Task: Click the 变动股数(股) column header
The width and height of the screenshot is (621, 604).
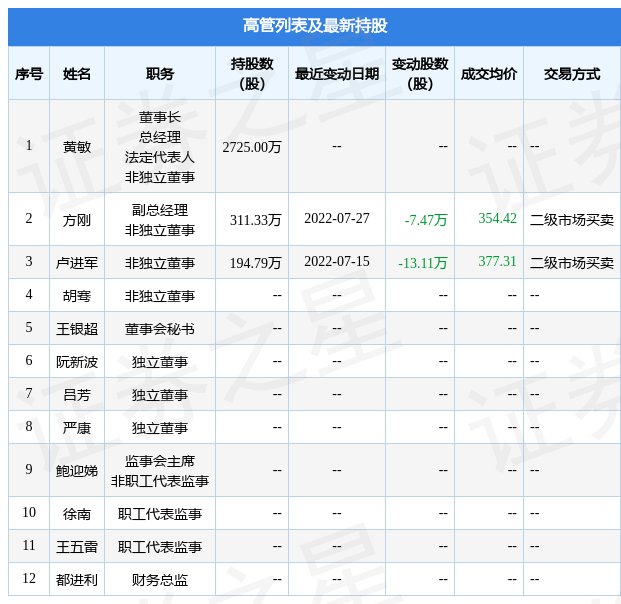Action: [420, 74]
